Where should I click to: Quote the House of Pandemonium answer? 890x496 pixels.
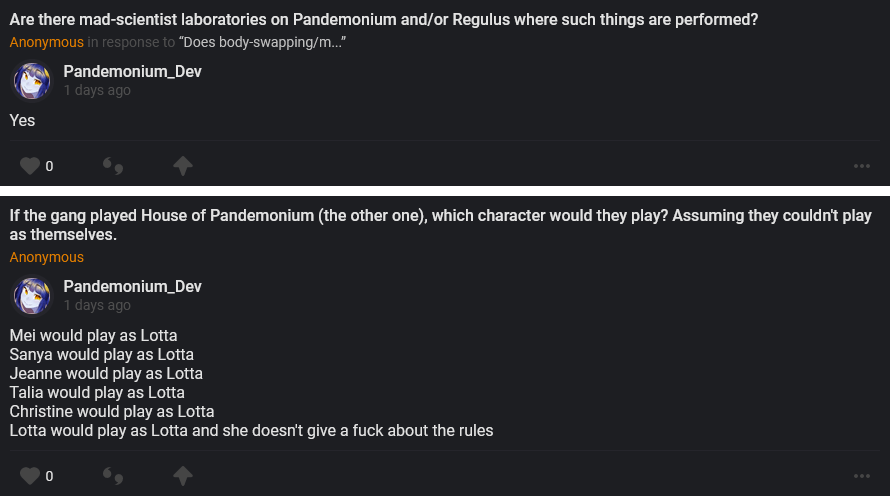[x=113, y=476]
